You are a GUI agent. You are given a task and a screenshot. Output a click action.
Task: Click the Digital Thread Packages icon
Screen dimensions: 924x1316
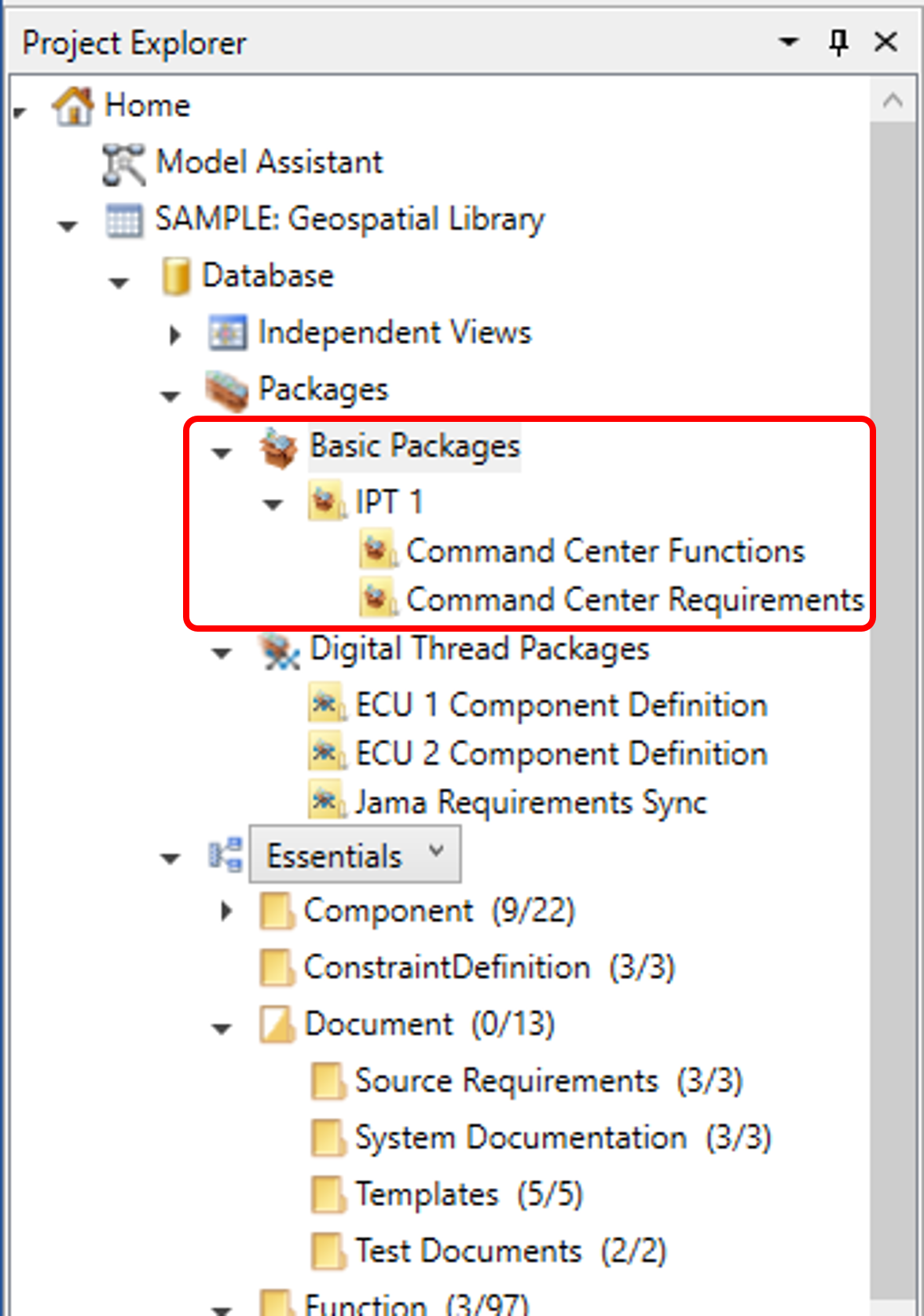click(x=279, y=651)
